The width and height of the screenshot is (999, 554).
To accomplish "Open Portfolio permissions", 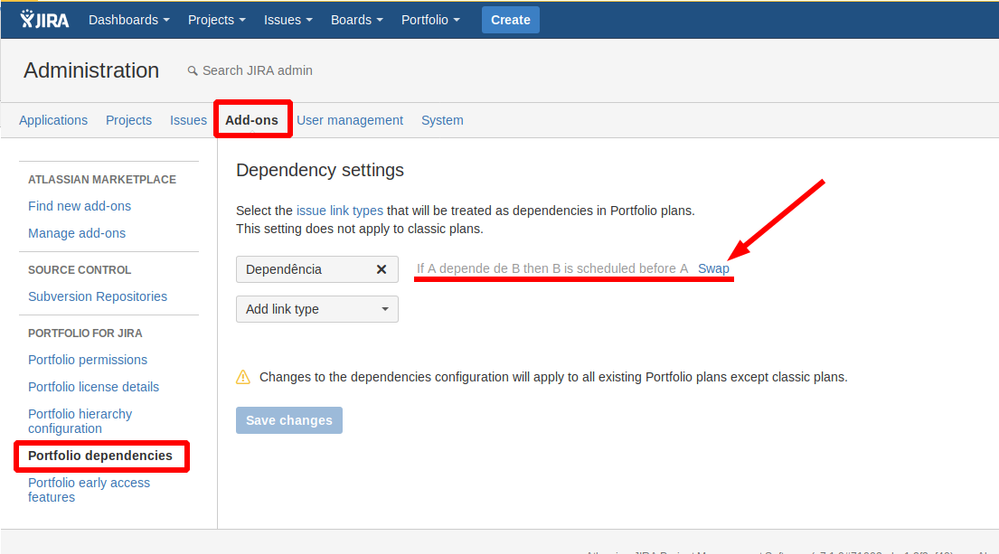I will tap(87, 360).
